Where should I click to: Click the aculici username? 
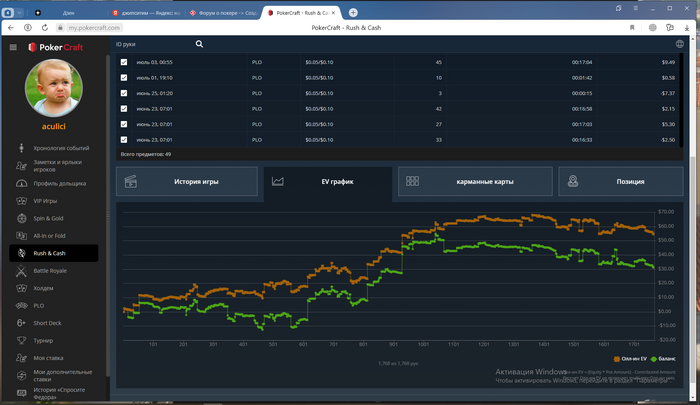coord(54,126)
